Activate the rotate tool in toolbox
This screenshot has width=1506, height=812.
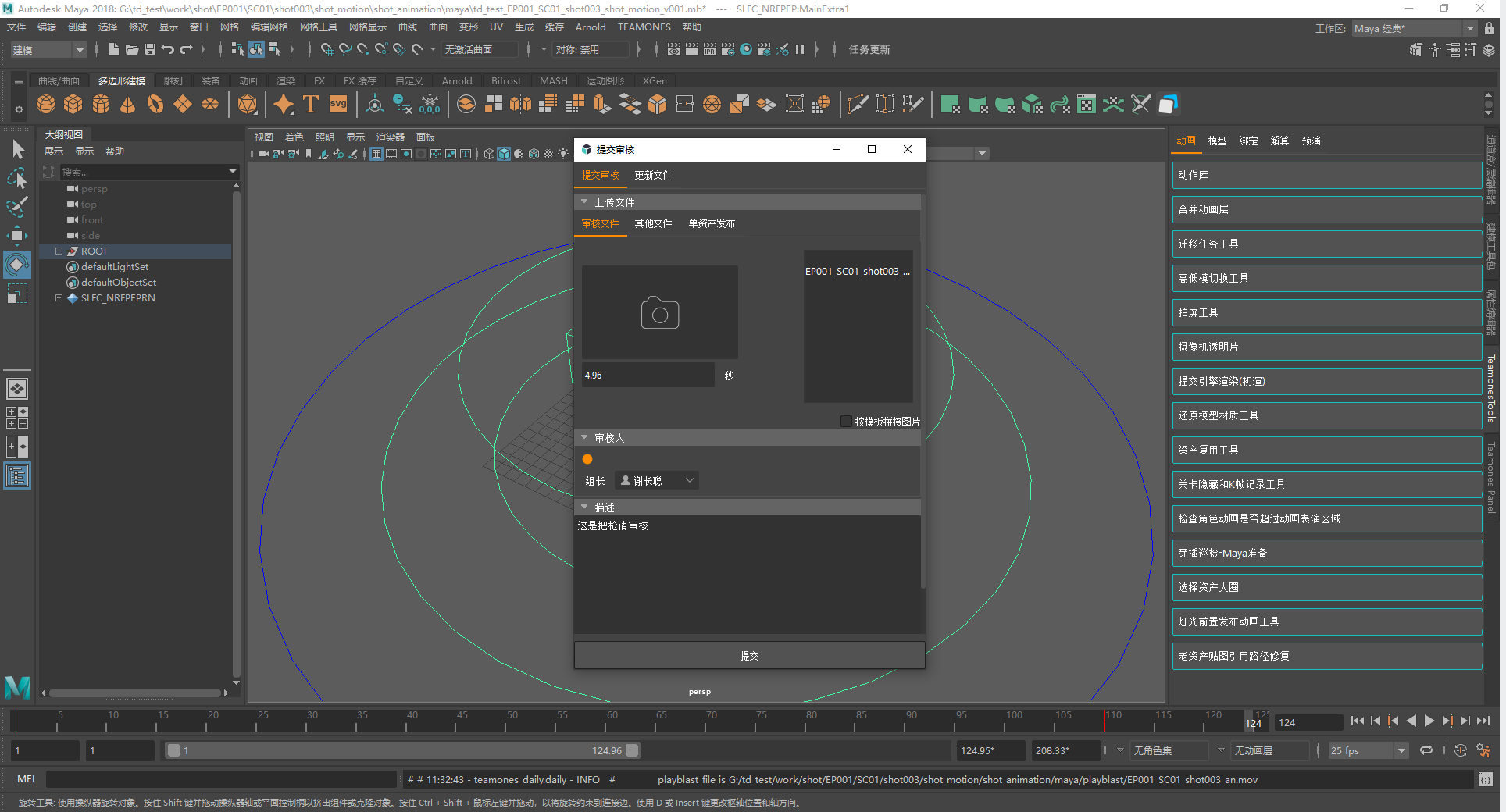pyautogui.click(x=16, y=265)
